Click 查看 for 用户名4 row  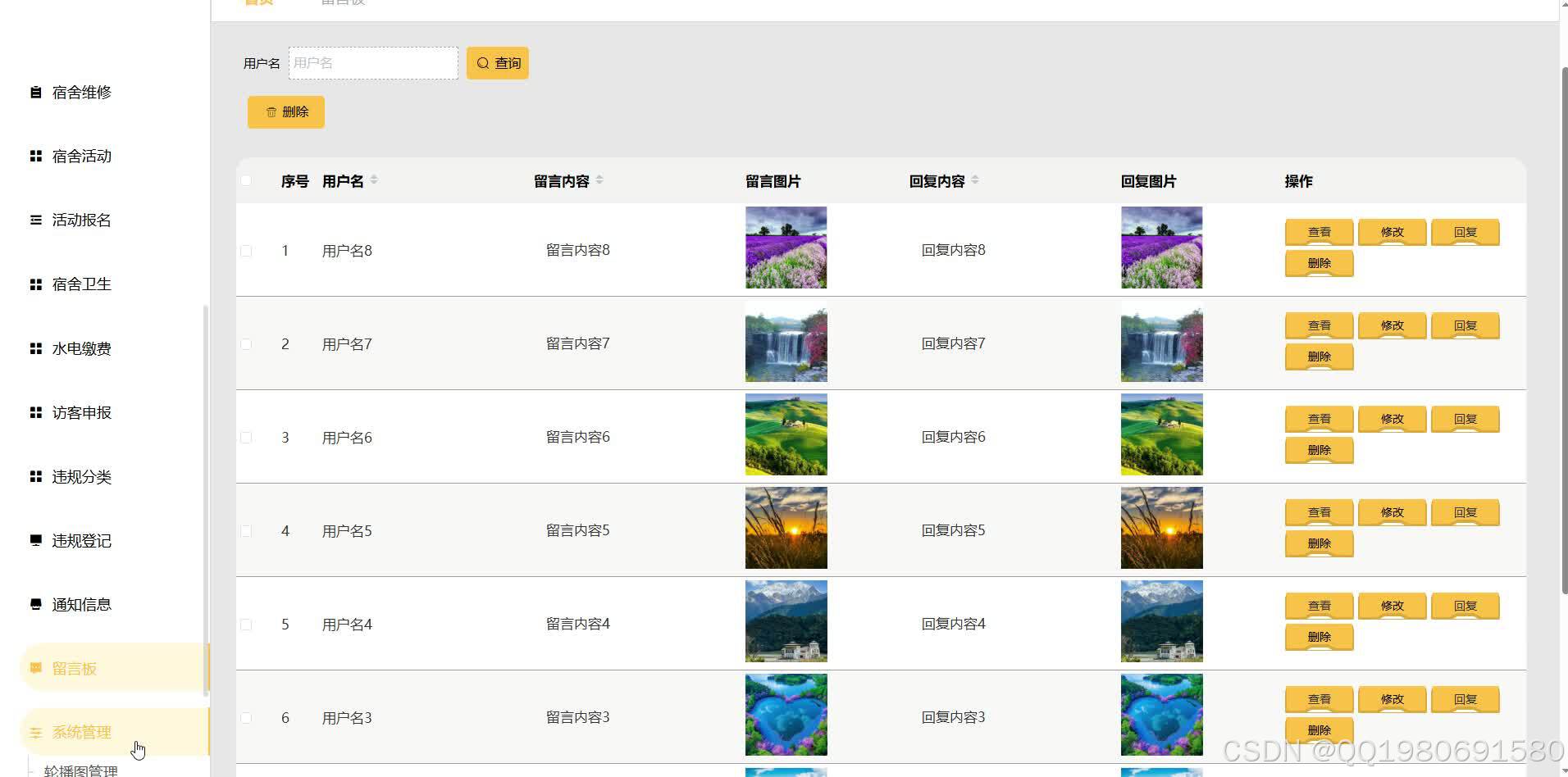click(x=1319, y=606)
